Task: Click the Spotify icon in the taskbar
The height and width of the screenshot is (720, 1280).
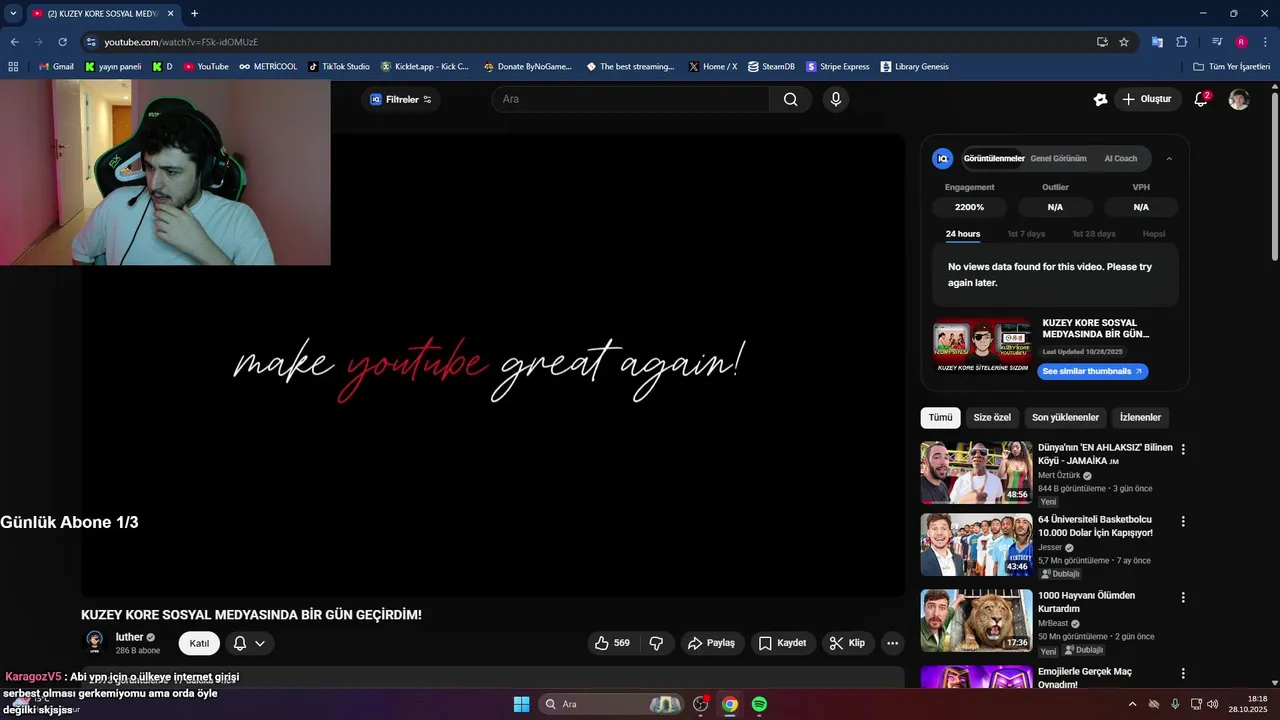Action: [759, 704]
